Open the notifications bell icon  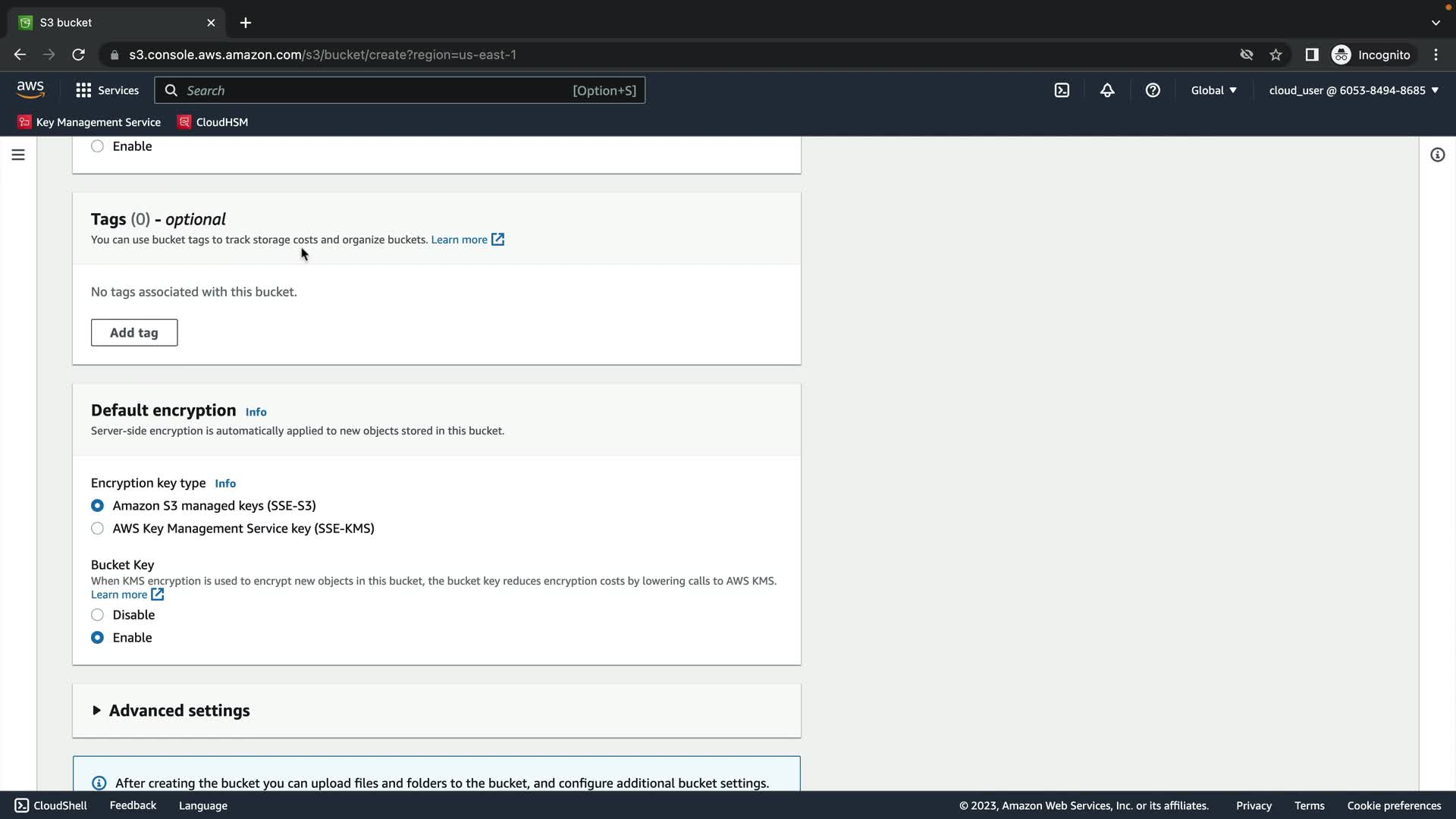click(x=1107, y=90)
